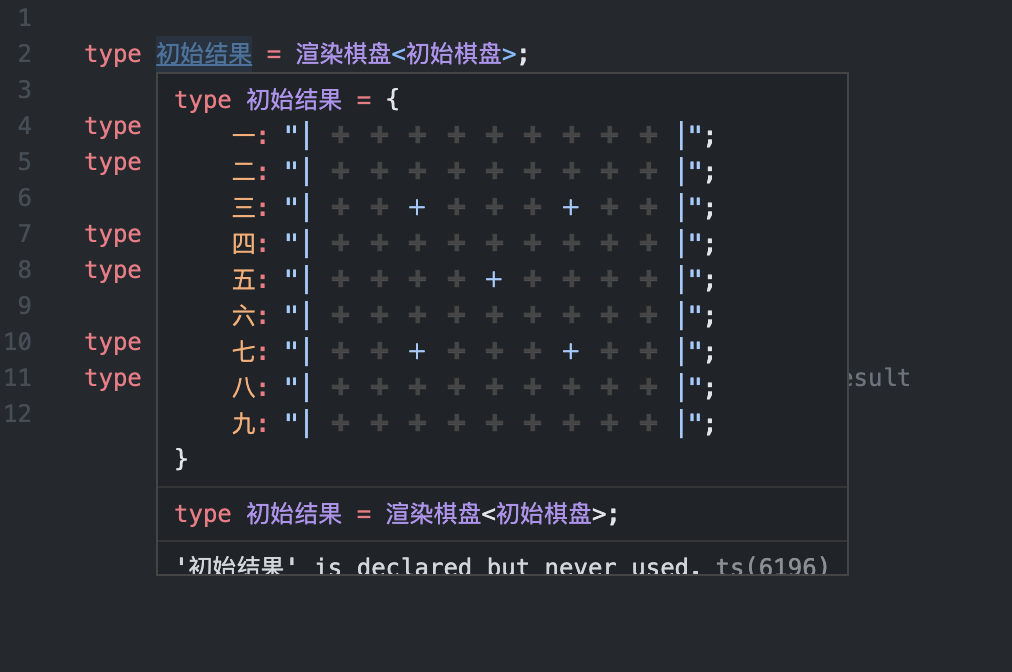Click 初始棋盘 generic argument on line 2
1012x672 pixels.
(454, 54)
